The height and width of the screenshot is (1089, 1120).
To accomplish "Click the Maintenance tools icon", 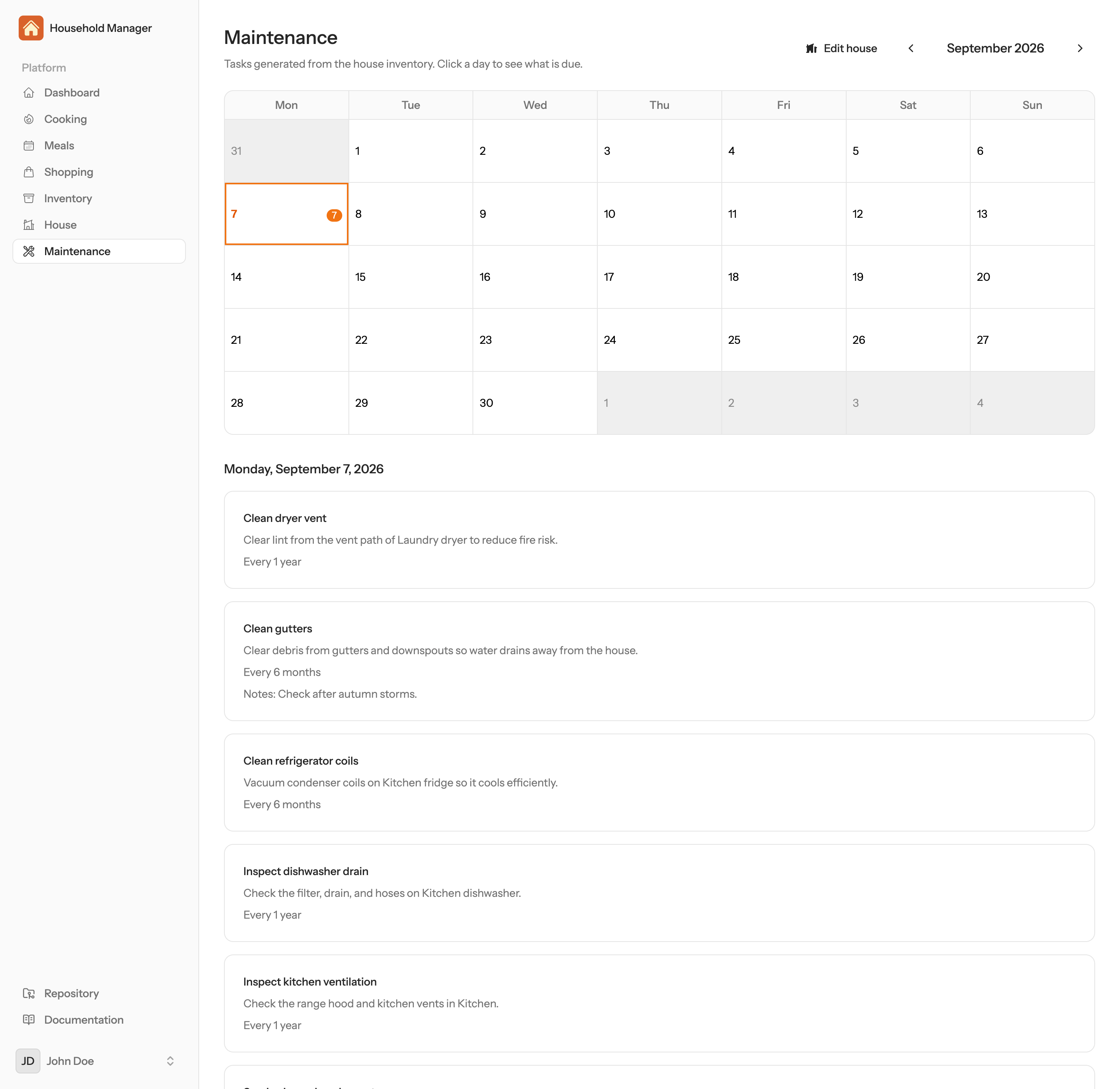I will [x=29, y=251].
